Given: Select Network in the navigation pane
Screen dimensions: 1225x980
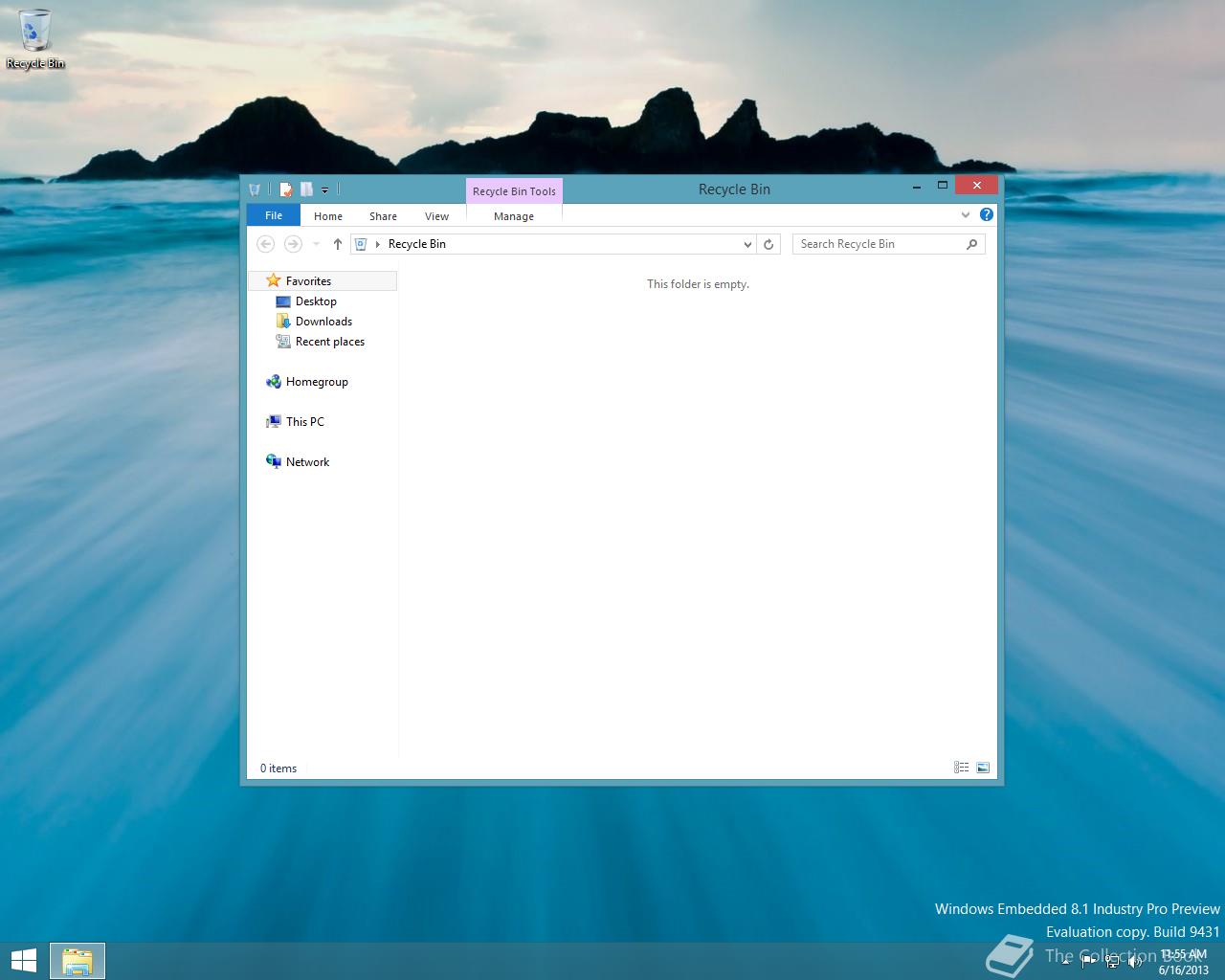Looking at the screenshot, I should pyautogui.click(x=307, y=462).
